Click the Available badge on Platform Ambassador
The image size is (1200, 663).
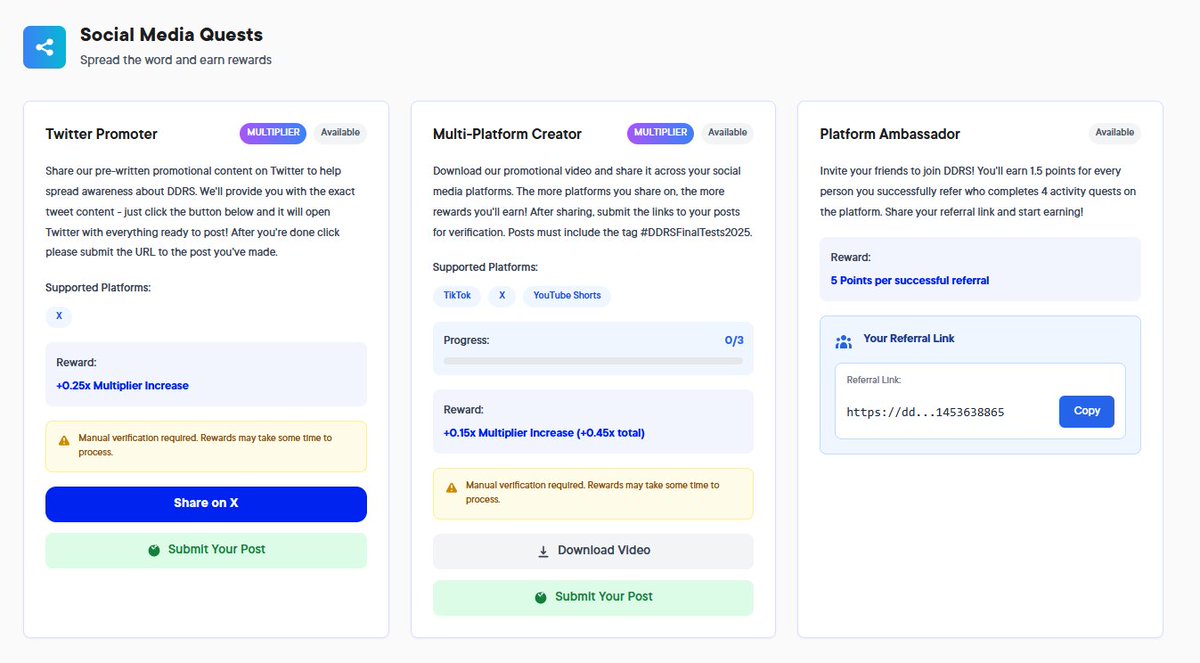pyautogui.click(x=1114, y=133)
